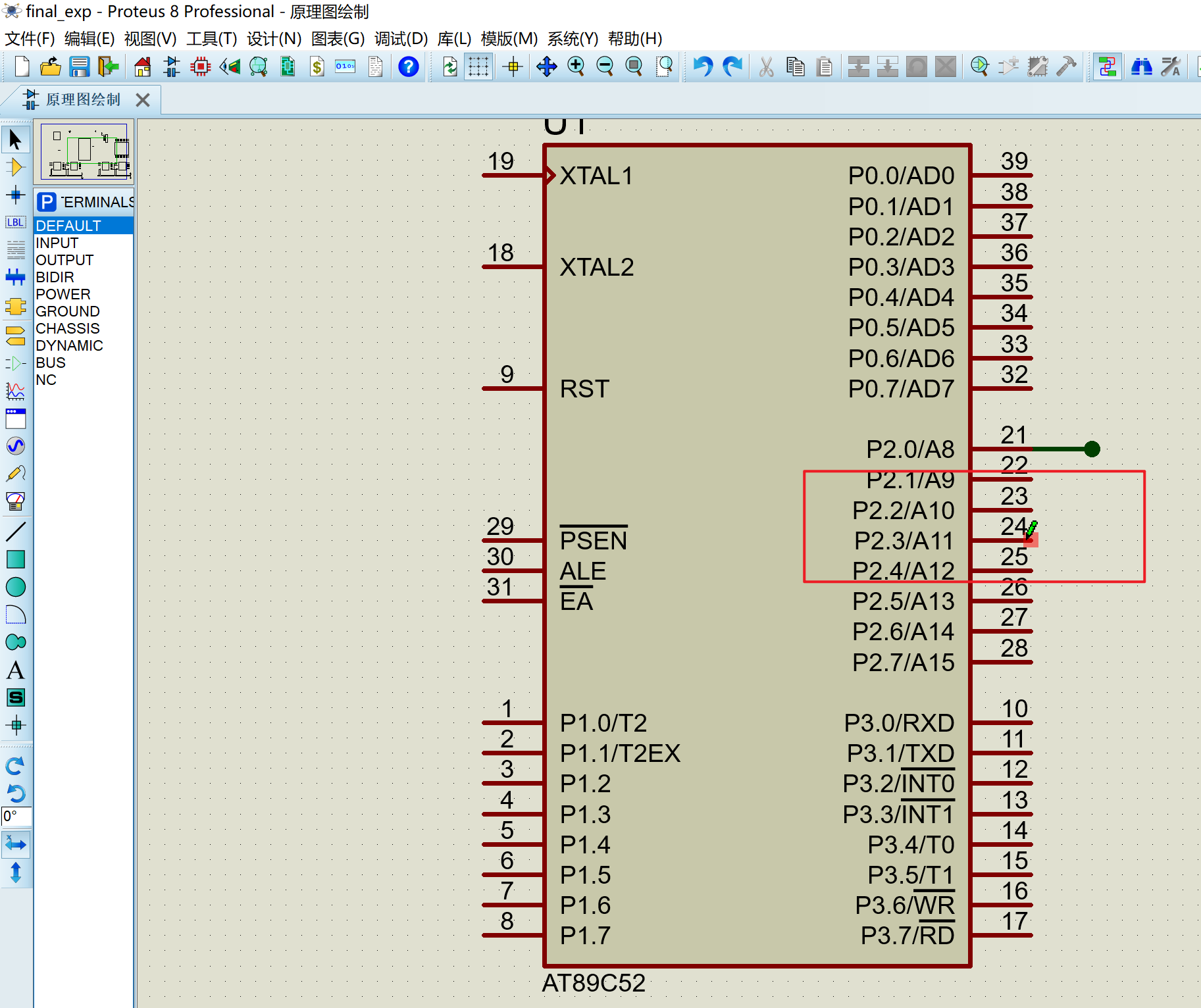Screen dimensions: 1201x1008
Task: Open the 设计(N) menu
Action: 274,39
